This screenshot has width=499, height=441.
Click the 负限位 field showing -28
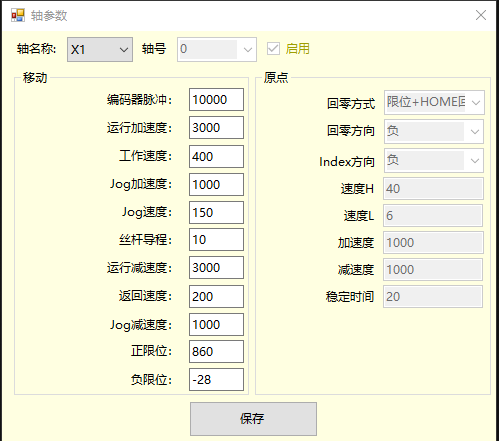point(216,380)
